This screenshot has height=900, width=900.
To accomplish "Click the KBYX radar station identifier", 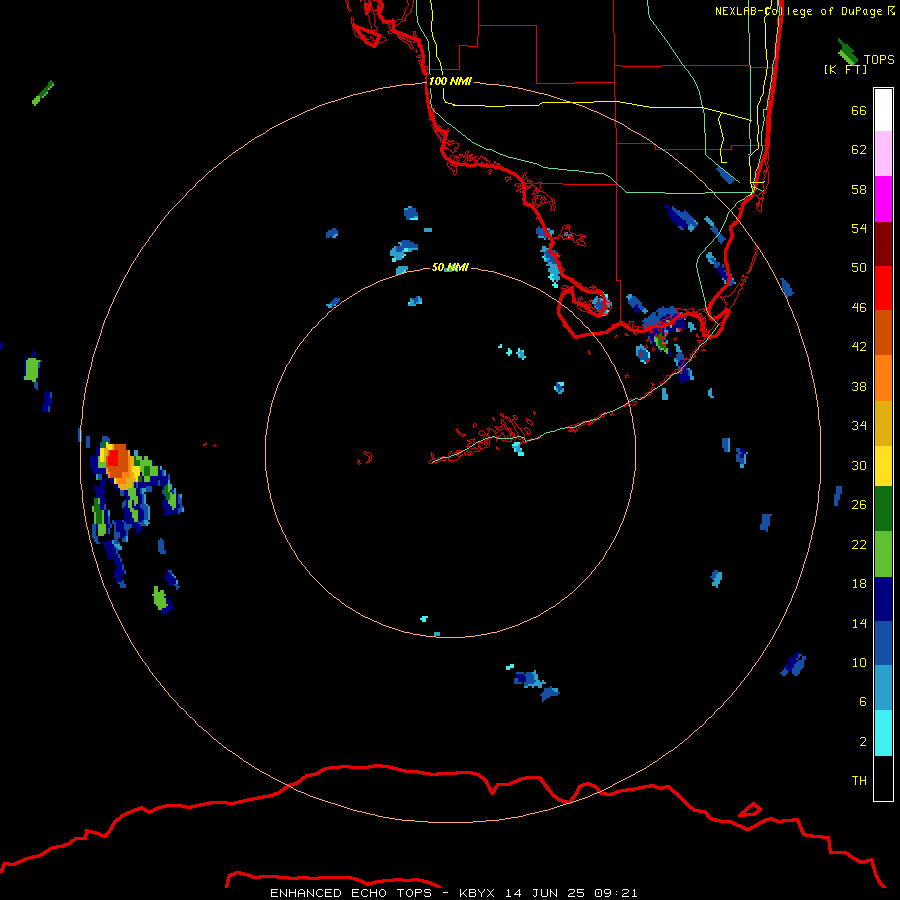I will coord(476,893).
